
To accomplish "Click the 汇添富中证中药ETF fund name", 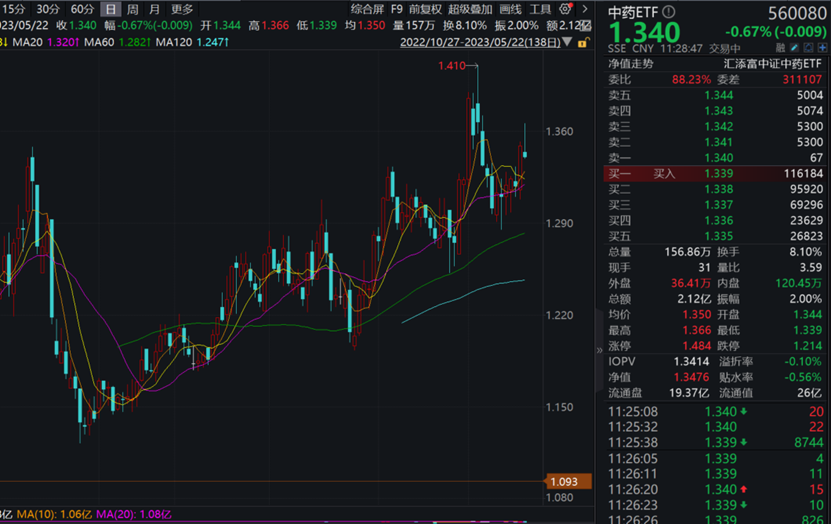I will tap(773, 64).
